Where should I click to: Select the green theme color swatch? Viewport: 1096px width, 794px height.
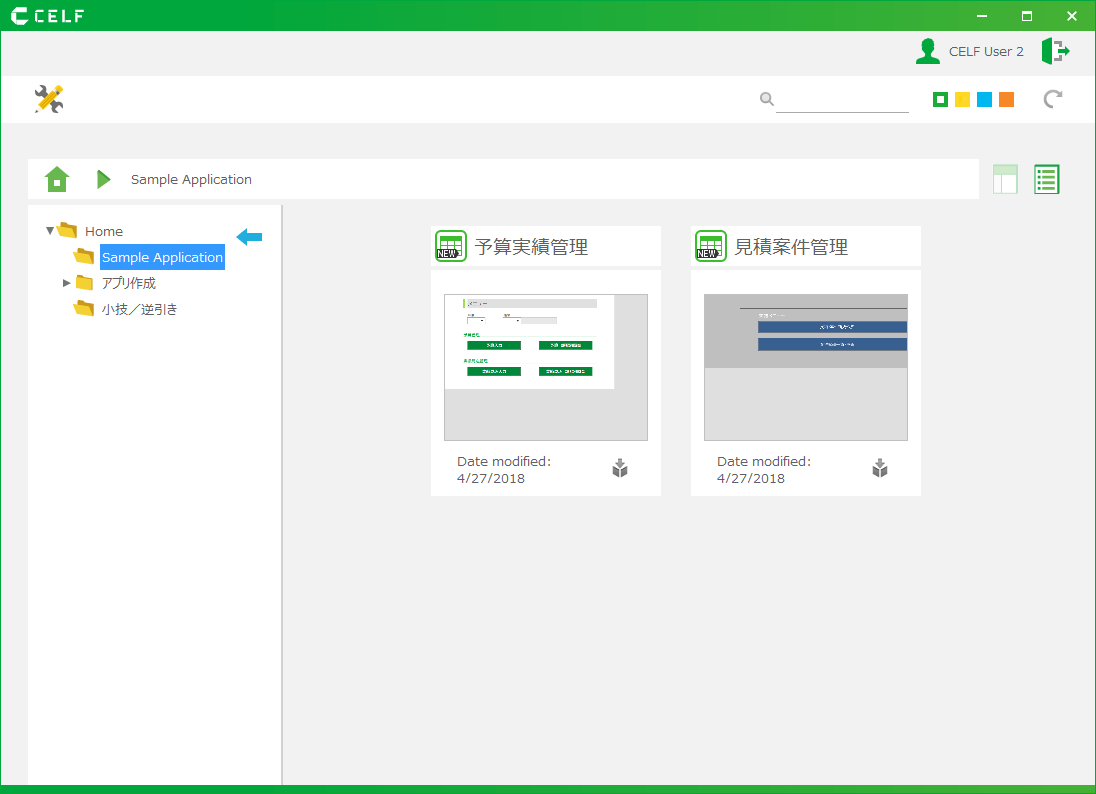point(940,99)
